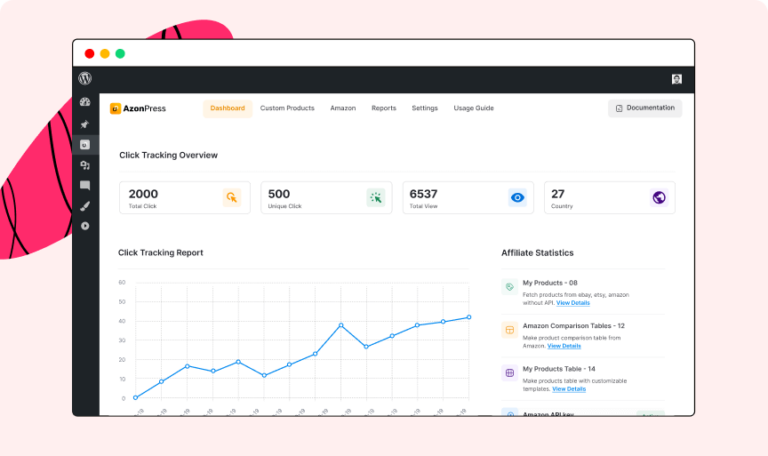This screenshot has height=456, width=768.
Task: Click View Details under Amazon Comparison Tables
Action: [564, 346]
